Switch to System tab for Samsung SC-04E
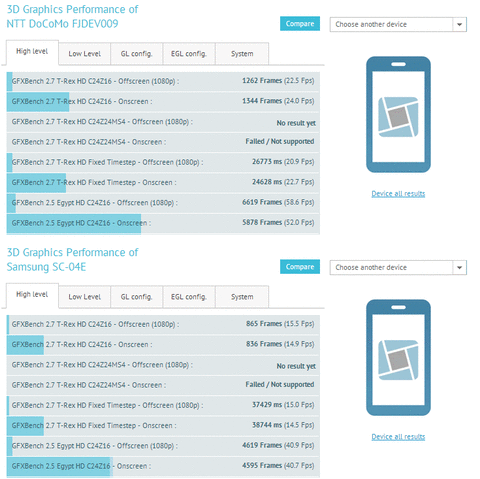 [242, 297]
